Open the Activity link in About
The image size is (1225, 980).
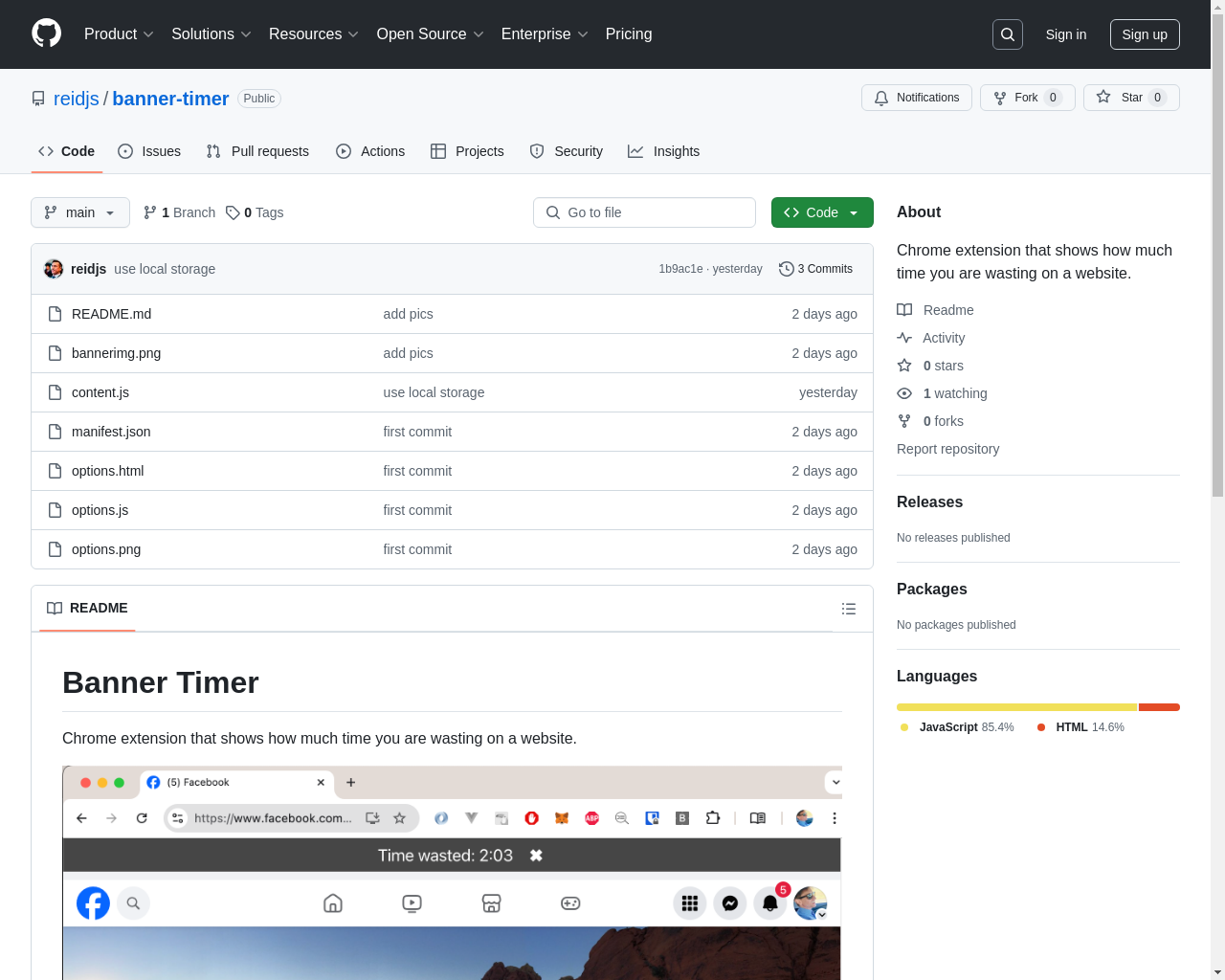pyautogui.click(x=931, y=338)
